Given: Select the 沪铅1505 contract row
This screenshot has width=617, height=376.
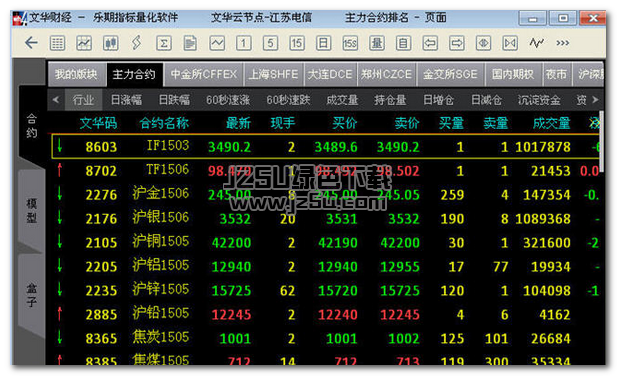Looking at the screenshot, I should (325, 314).
